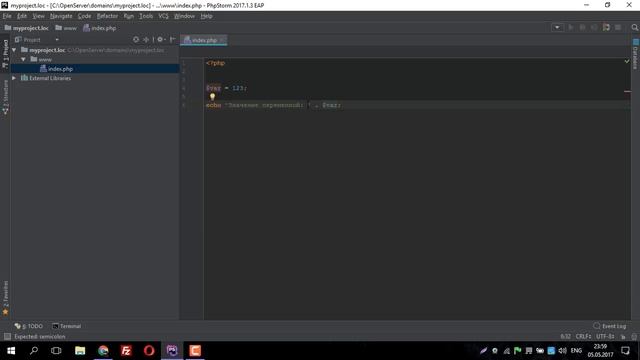Click the <?php opening tag
640x360 pixels.
216,63
